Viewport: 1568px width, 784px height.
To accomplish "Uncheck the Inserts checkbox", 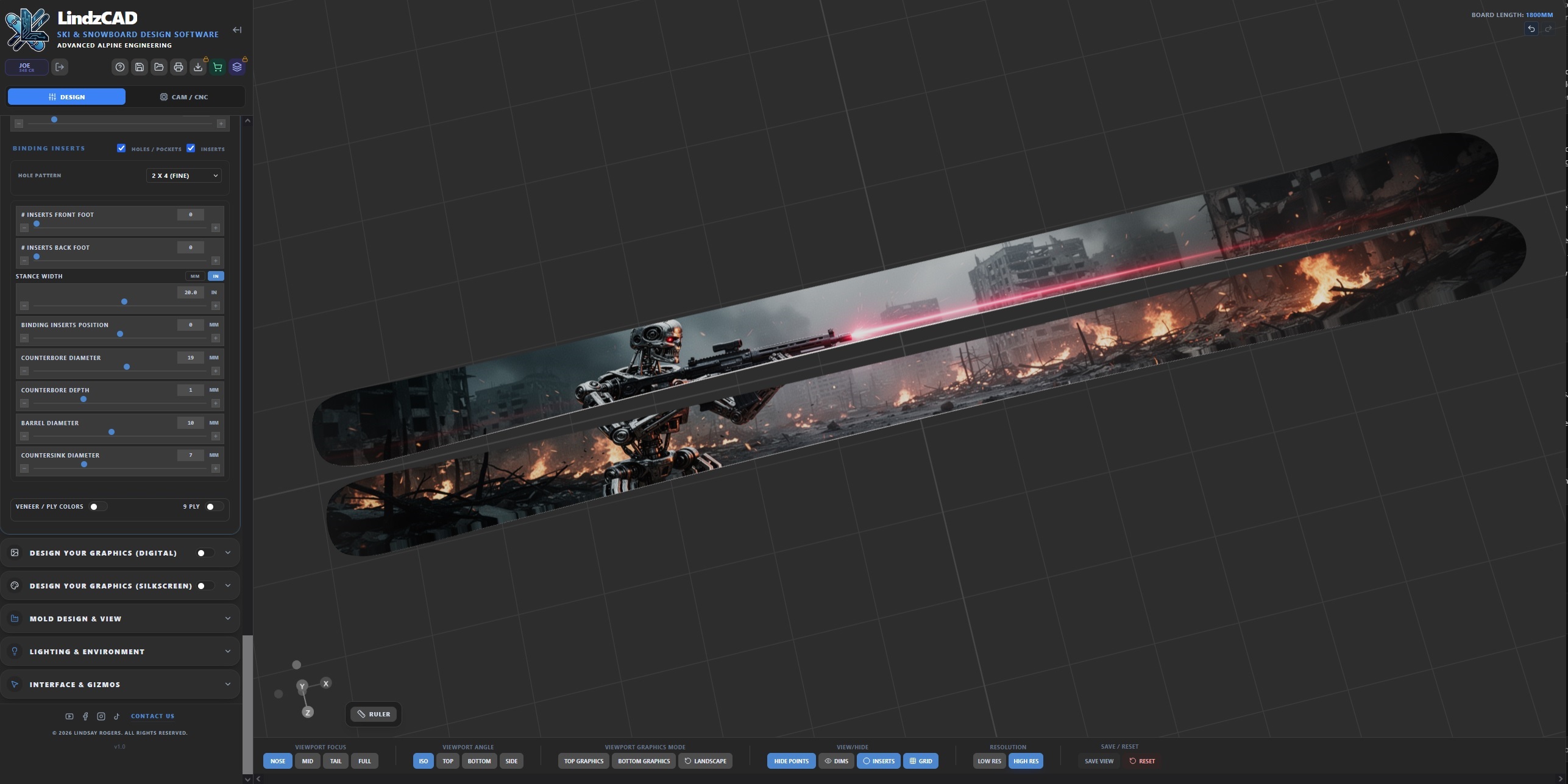I will (191, 148).
